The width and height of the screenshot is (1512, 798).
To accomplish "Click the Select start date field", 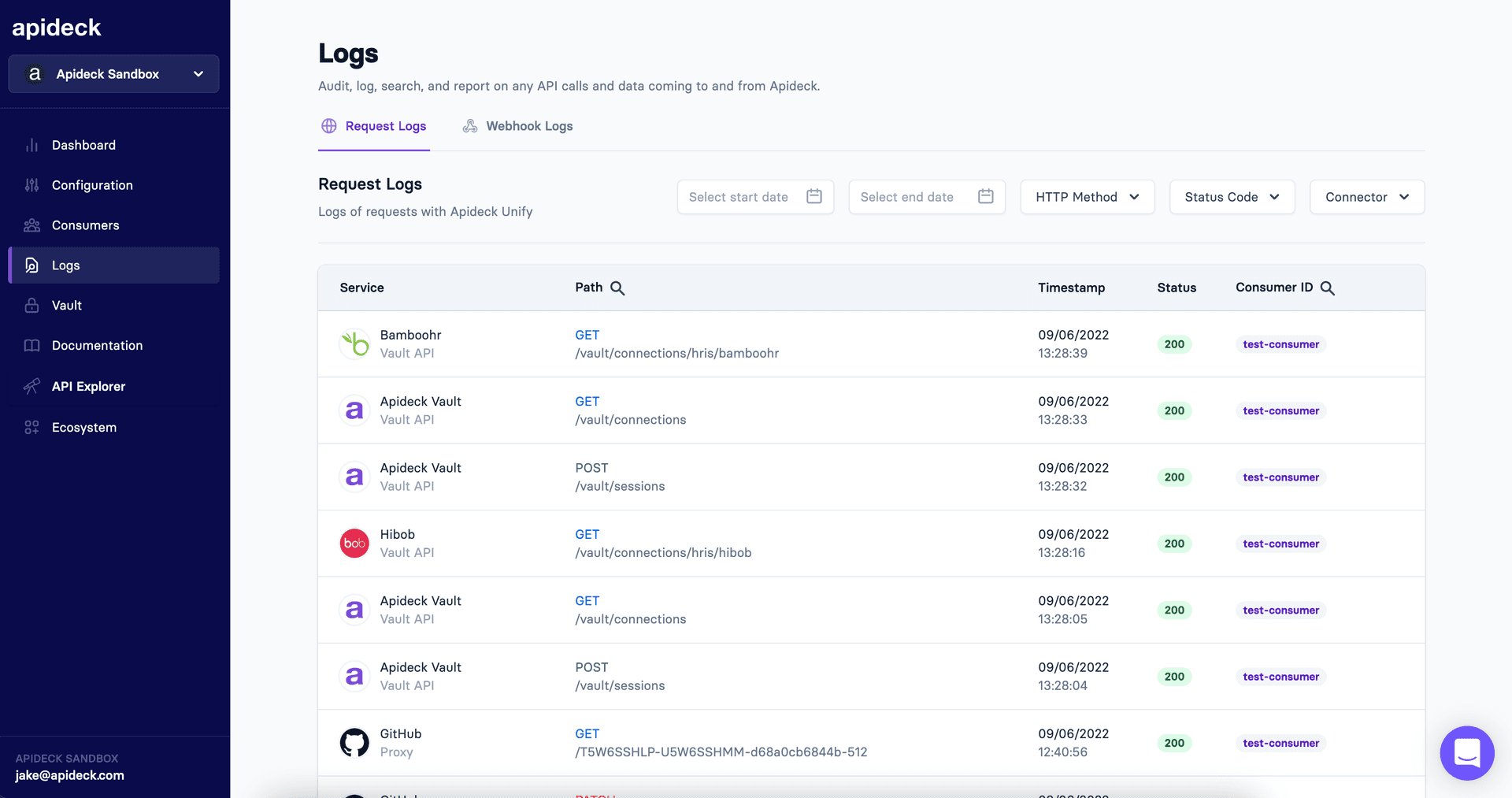I will 755,197.
